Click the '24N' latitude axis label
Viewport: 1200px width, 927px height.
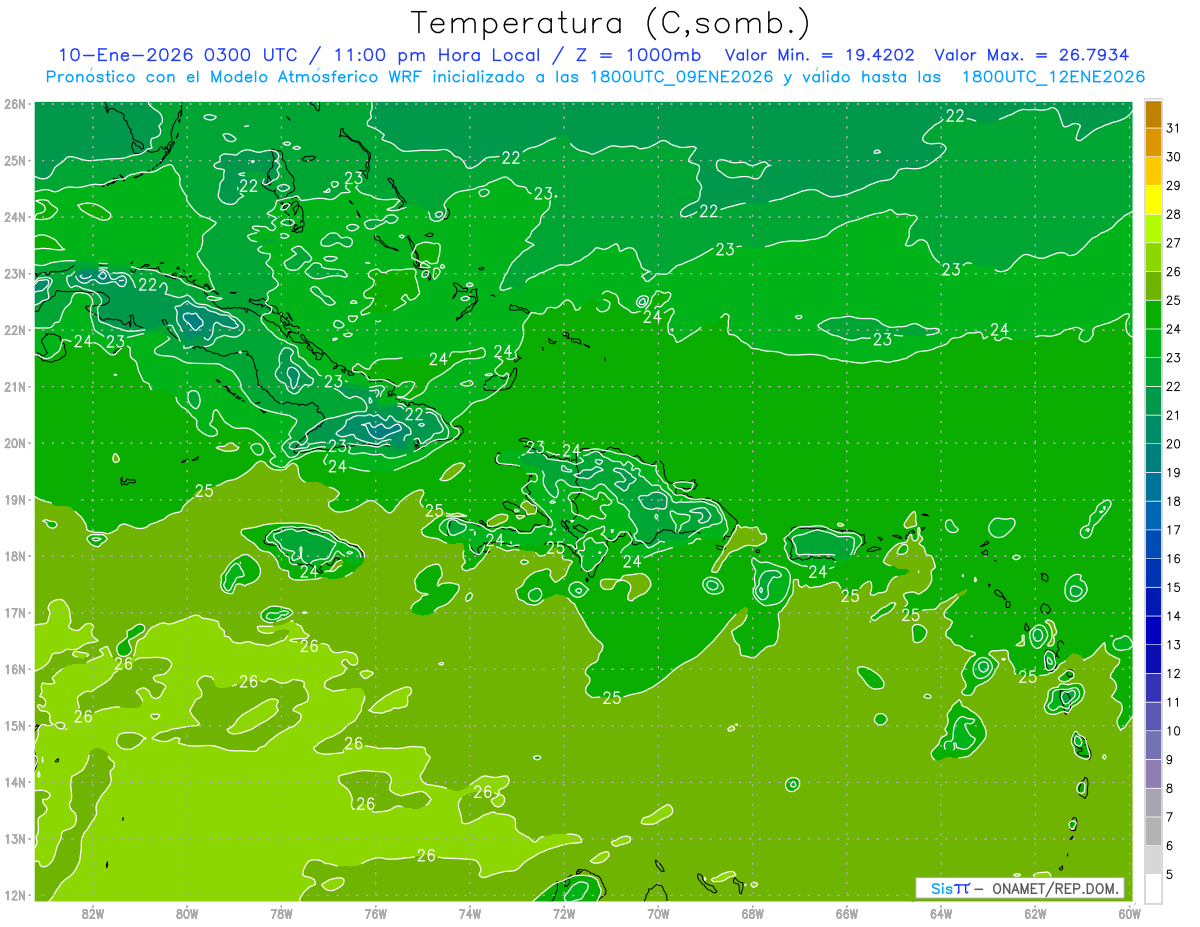(16, 217)
